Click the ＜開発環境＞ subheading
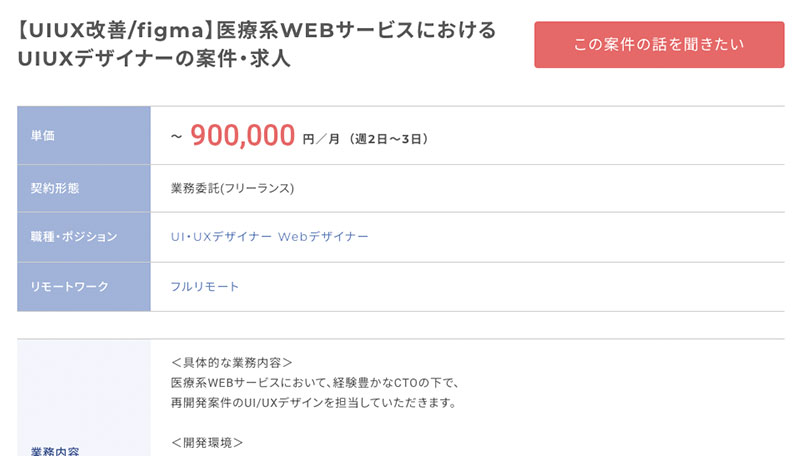 [x=207, y=442]
